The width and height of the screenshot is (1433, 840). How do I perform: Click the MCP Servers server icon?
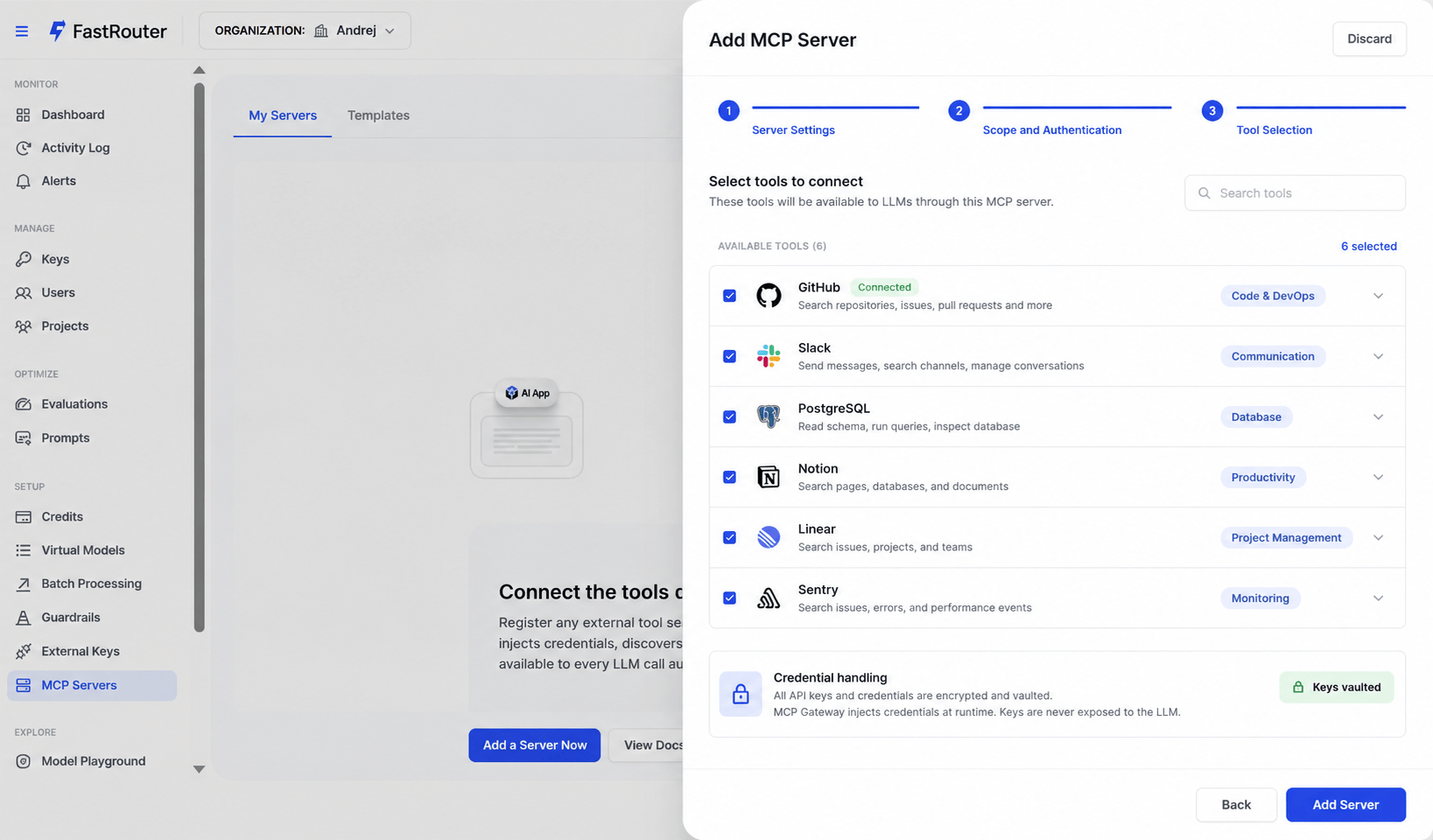click(24, 685)
